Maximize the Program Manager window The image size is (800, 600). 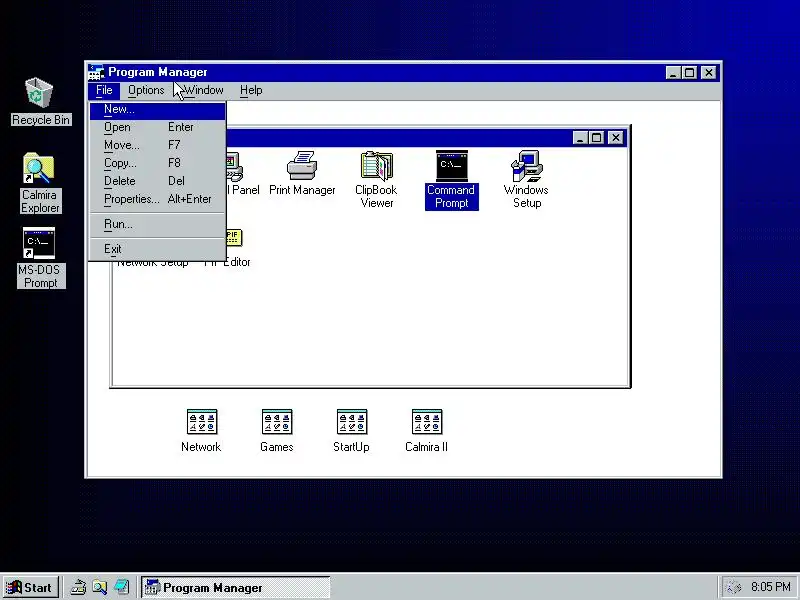[x=689, y=73]
